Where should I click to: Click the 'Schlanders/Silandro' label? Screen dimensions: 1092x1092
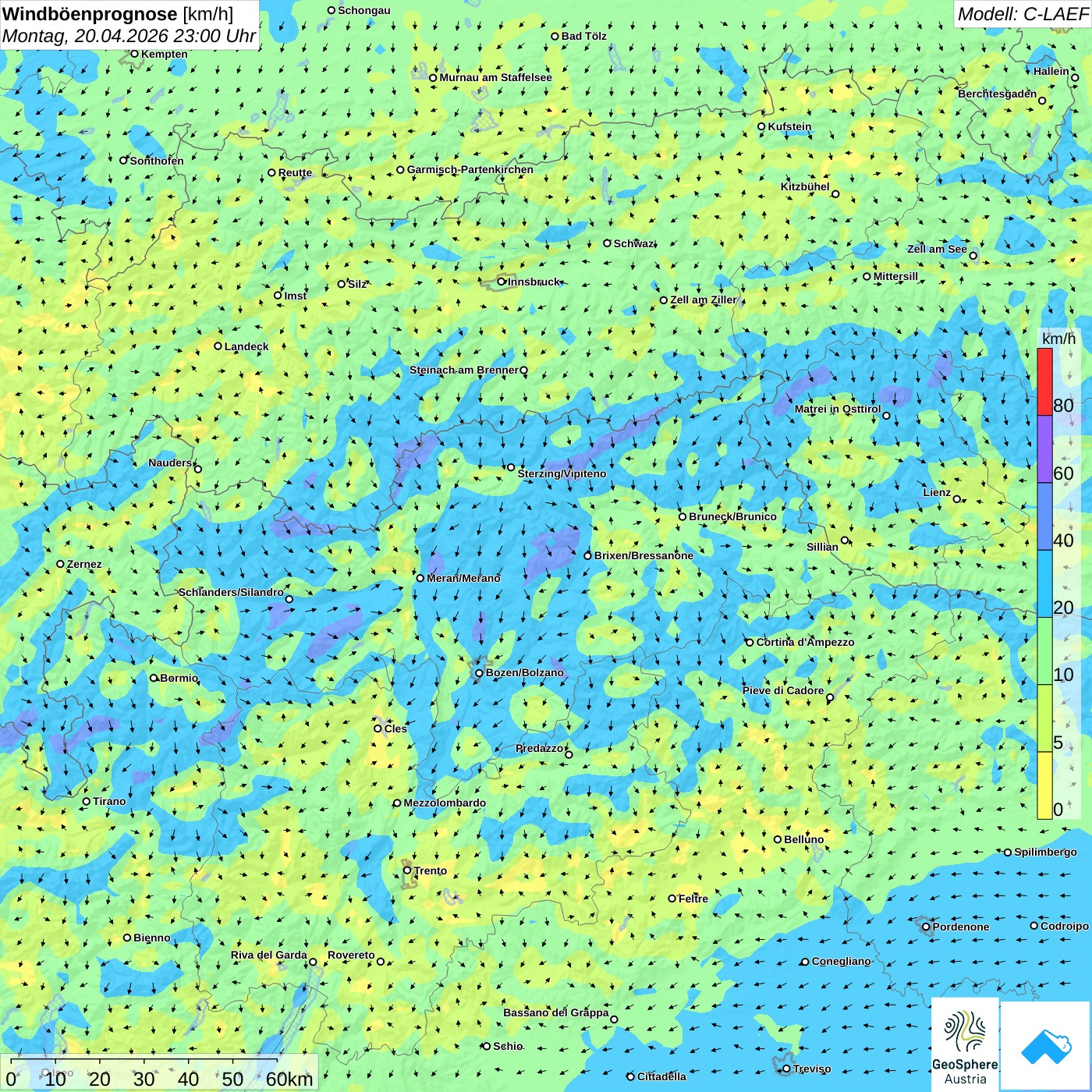pyautogui.click(x=231, y=592)
